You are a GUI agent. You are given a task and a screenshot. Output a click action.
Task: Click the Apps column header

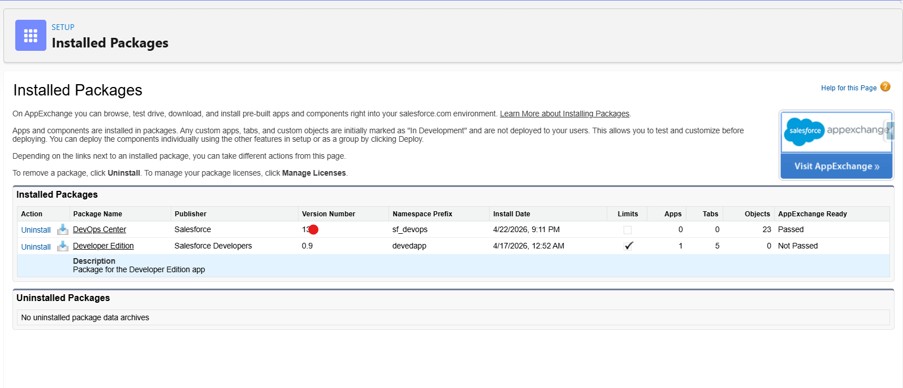click(673, 214)
